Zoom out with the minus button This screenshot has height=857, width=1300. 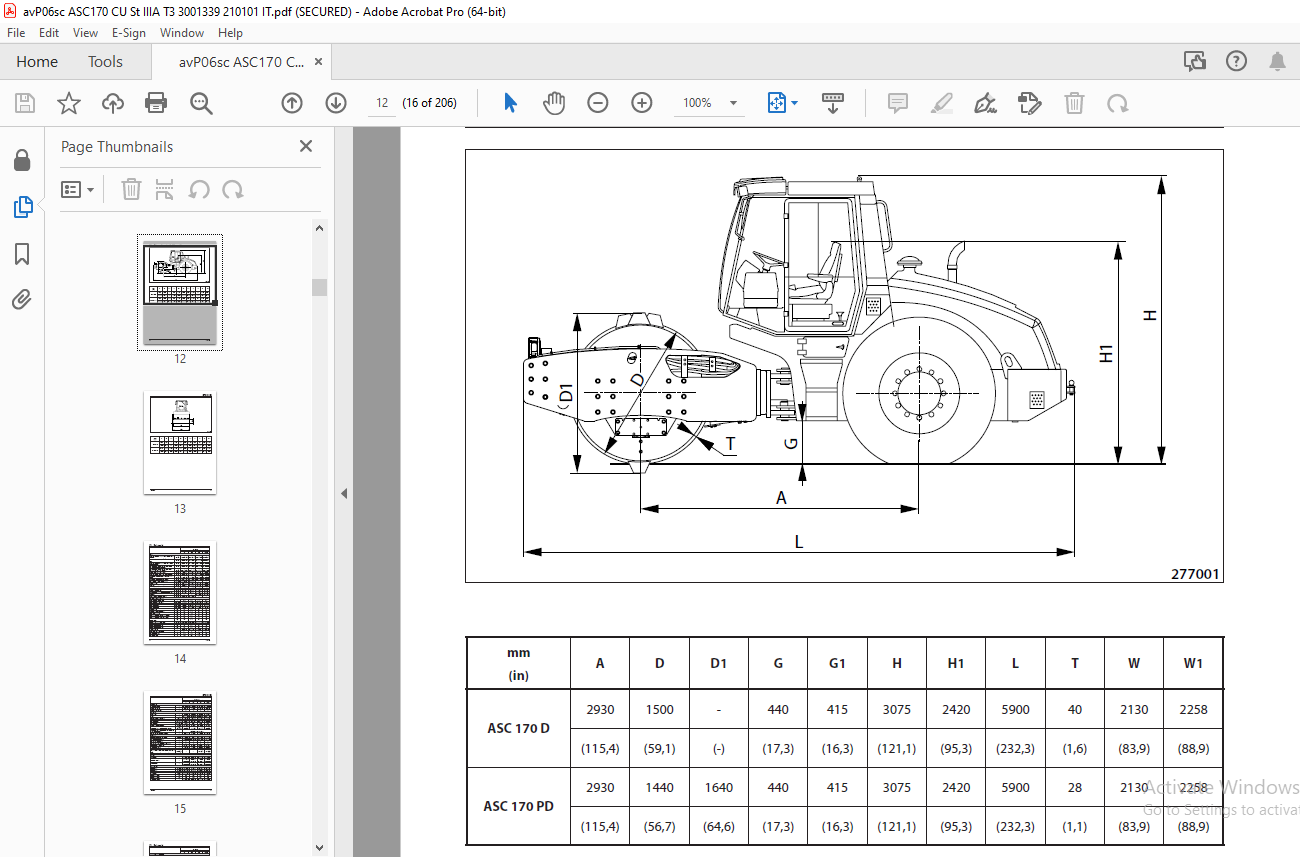tap(598, 103)
